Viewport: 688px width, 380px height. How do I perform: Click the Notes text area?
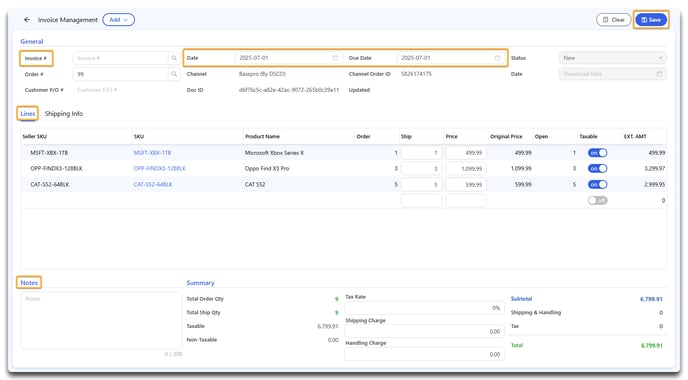101,321
